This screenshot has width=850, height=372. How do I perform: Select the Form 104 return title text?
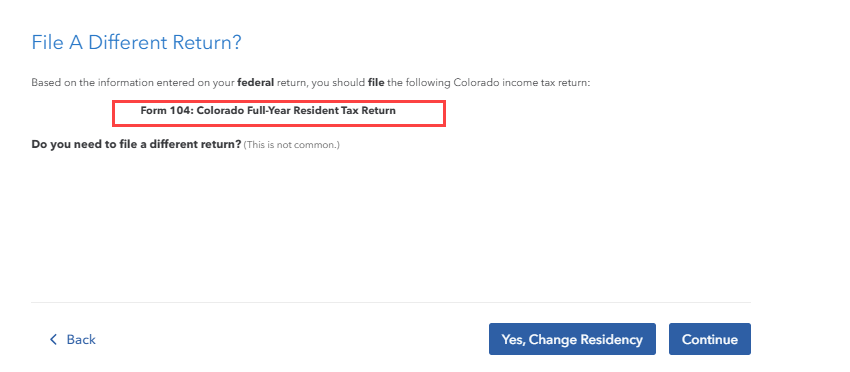click(x=268, y=111)
